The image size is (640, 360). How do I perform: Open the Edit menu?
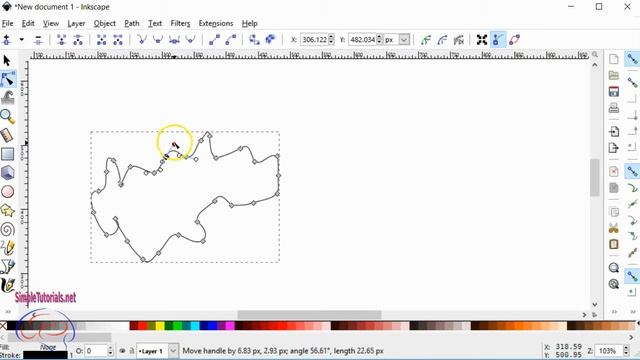coord(28,23)
